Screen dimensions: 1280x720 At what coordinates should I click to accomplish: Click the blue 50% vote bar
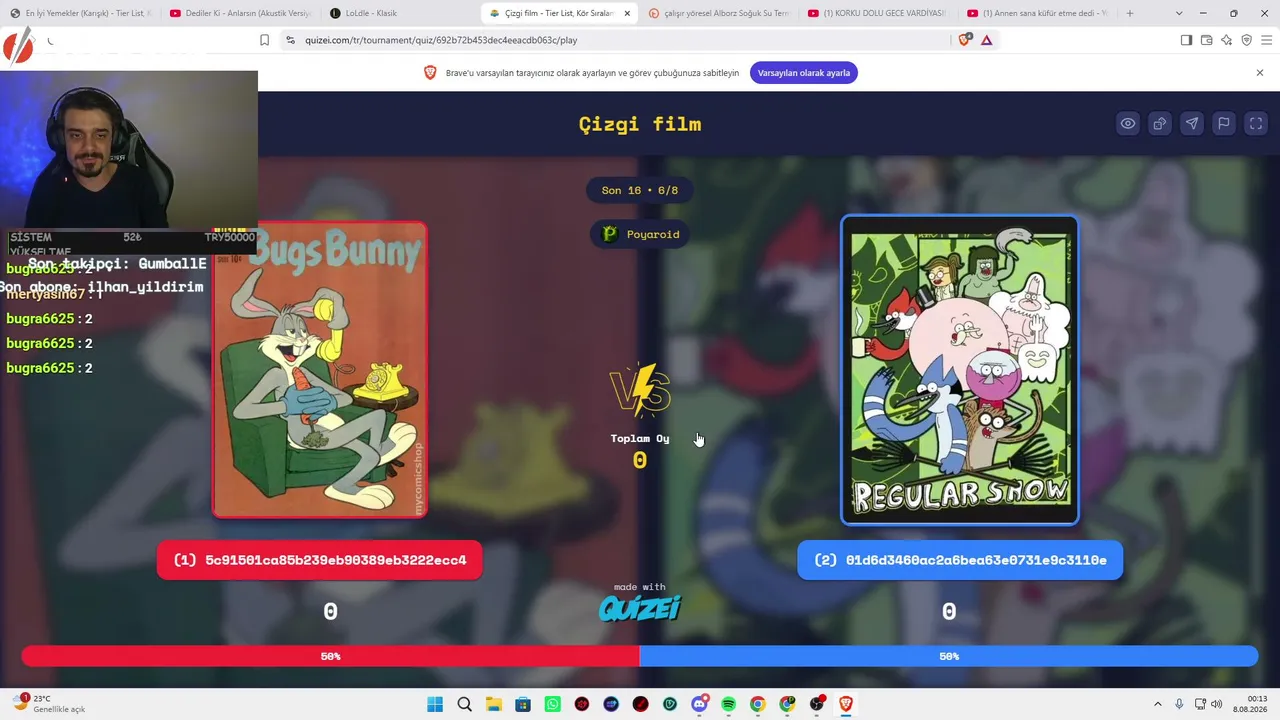[949, 656]
